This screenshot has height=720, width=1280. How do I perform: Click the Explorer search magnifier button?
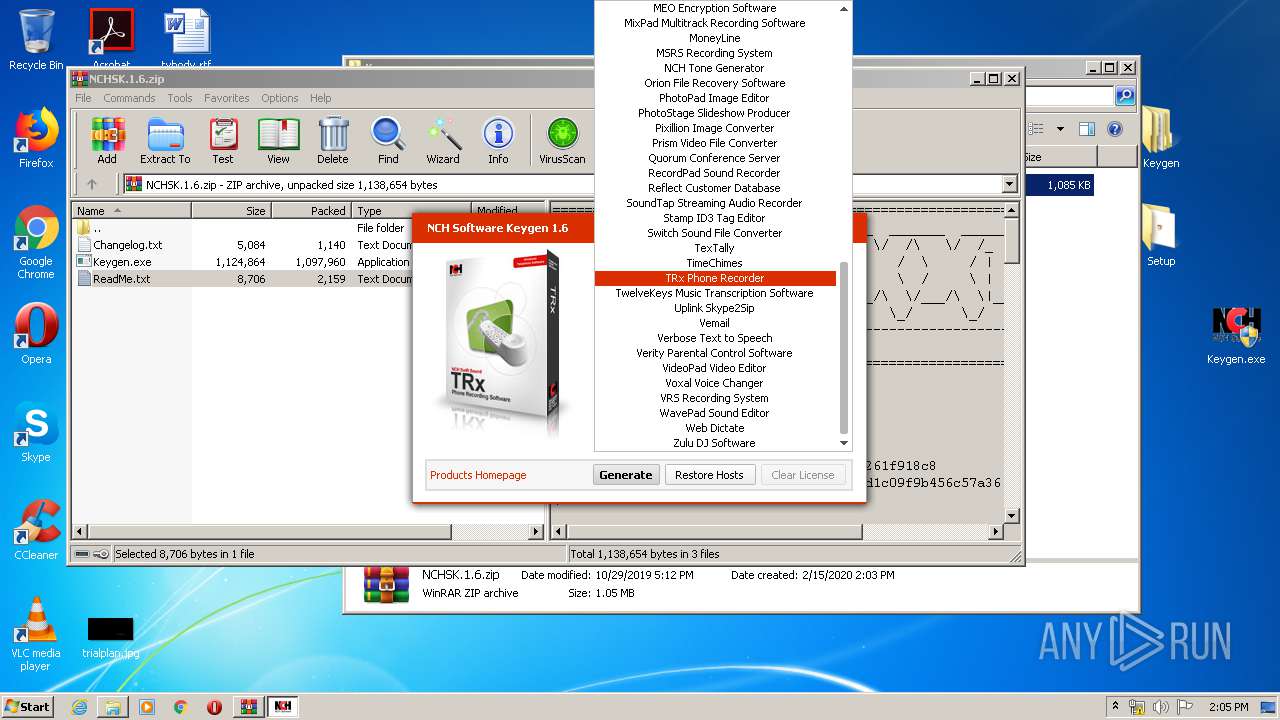(1125, 96)
